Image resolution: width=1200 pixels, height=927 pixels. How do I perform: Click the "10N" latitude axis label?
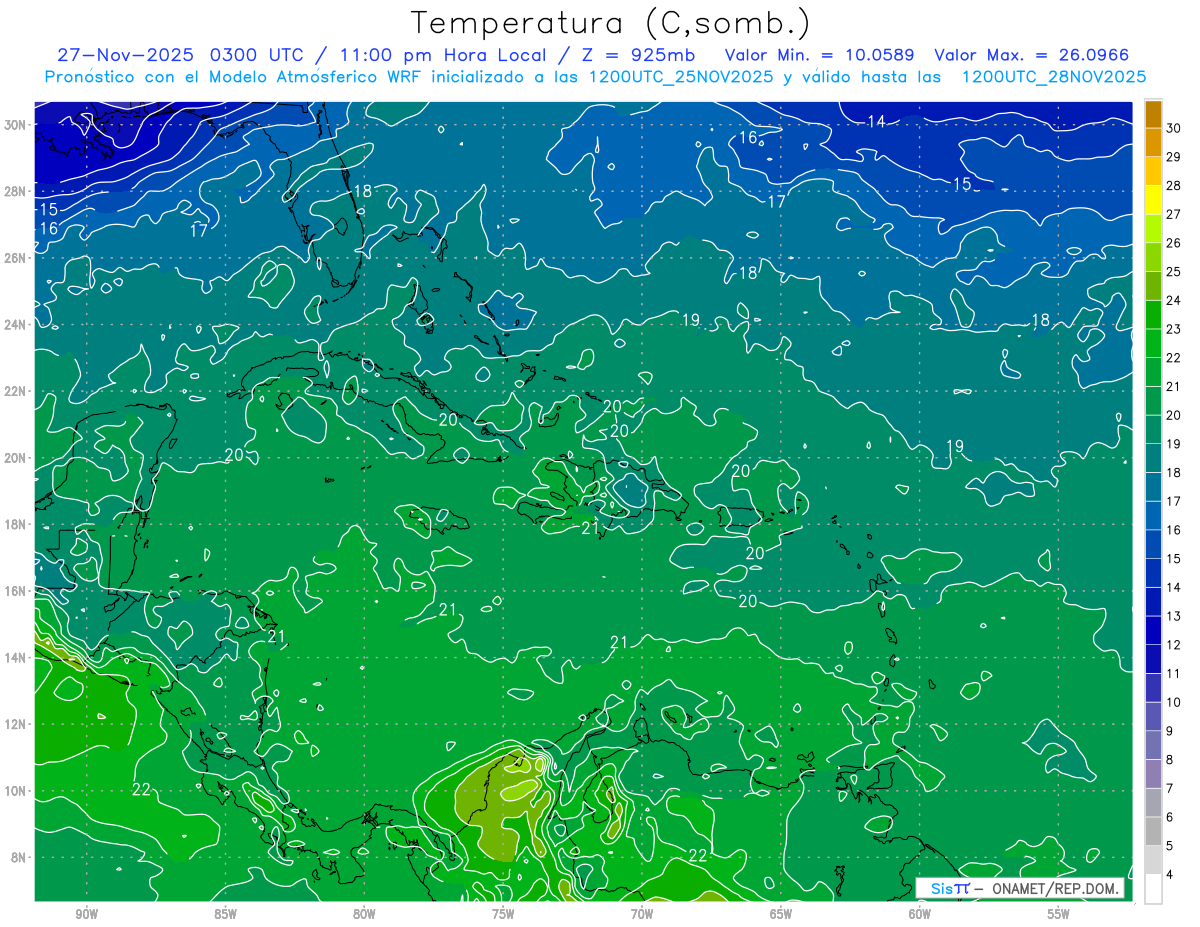pos(17,790)
